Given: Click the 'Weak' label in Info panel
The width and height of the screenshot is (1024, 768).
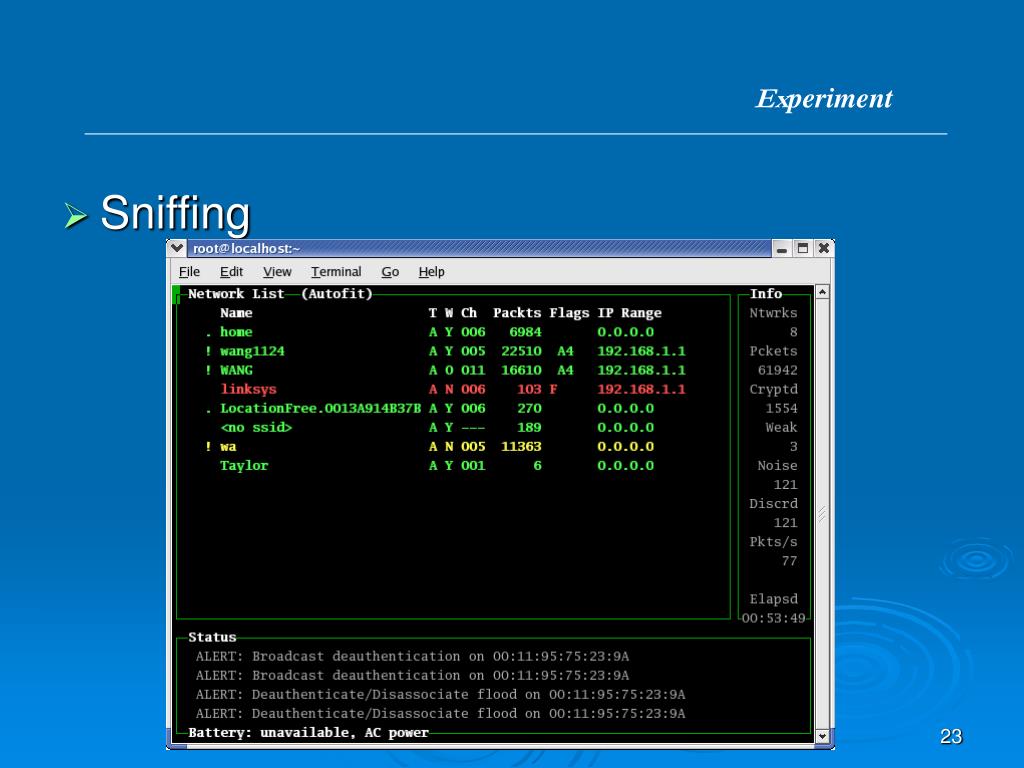Looking at the screenshot, I should [781, 427].
